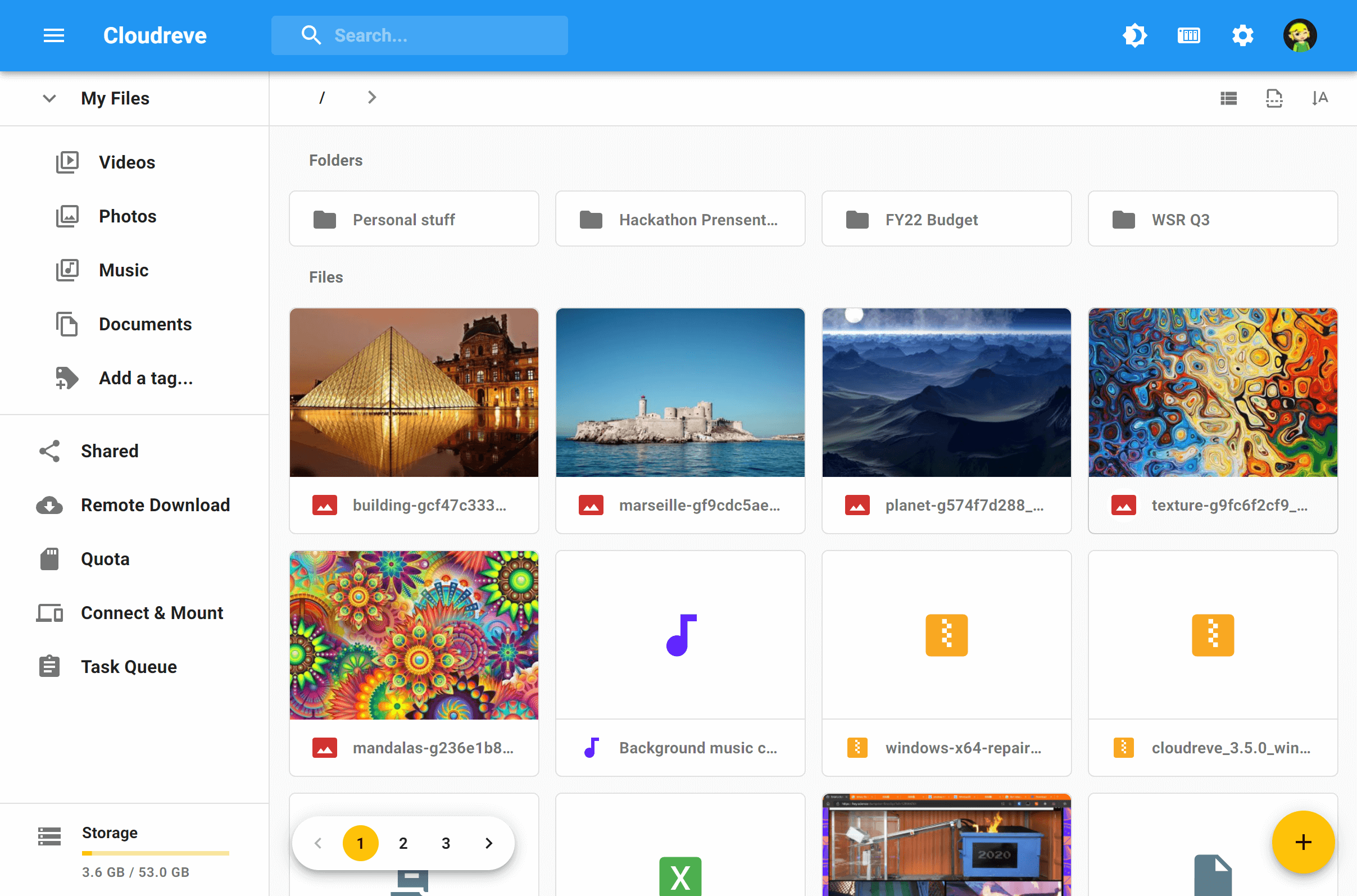Image resolution: width=1357 pixels, height=896 pixels.
Task: Click the windows-x64-repair file name
Action: click(963, 748)
